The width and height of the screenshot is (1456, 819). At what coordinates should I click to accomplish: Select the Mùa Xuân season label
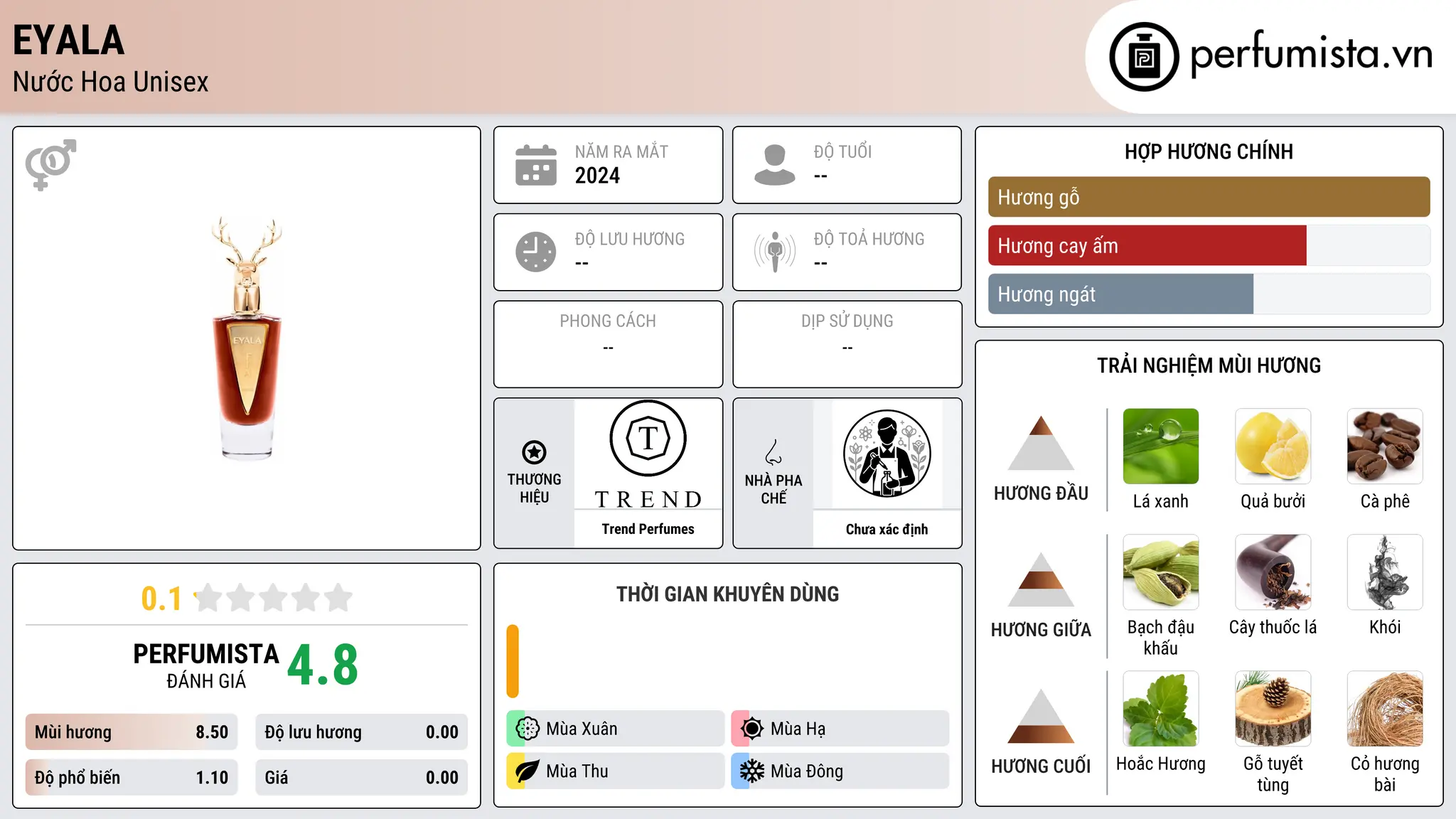(x=582, y=729)
